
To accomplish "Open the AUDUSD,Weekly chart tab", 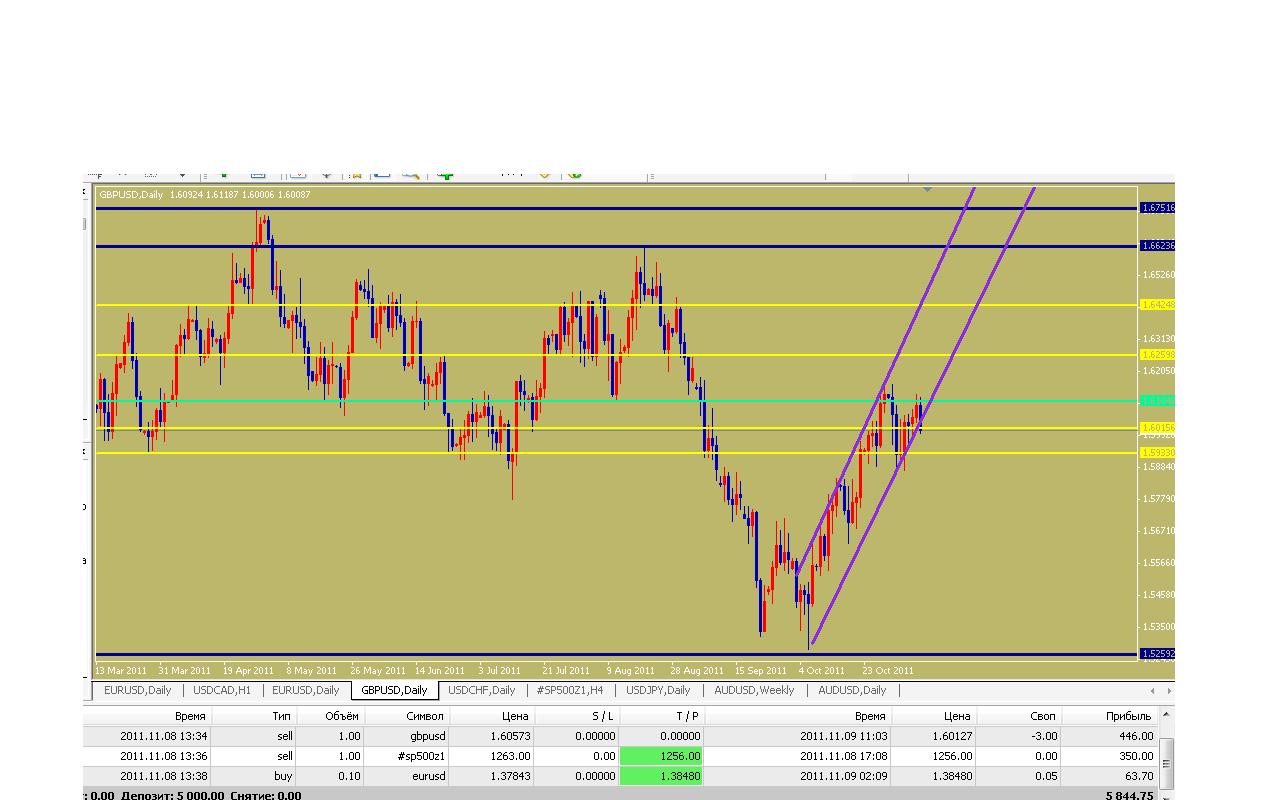I will (754, 690).
